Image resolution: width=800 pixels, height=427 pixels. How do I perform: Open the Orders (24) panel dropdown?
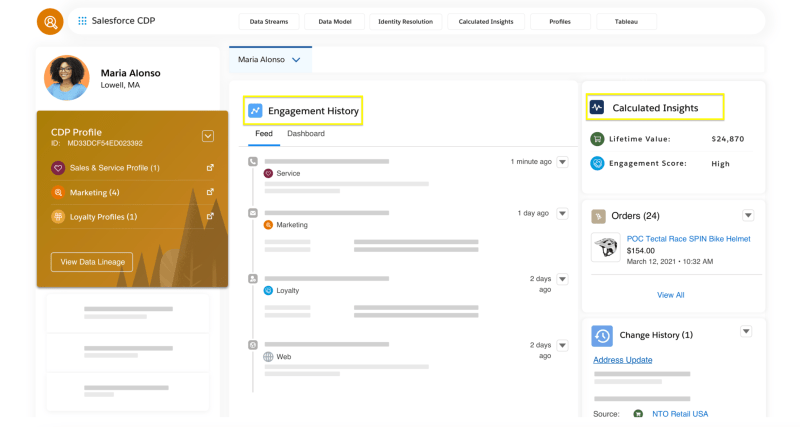pos(748,215)
